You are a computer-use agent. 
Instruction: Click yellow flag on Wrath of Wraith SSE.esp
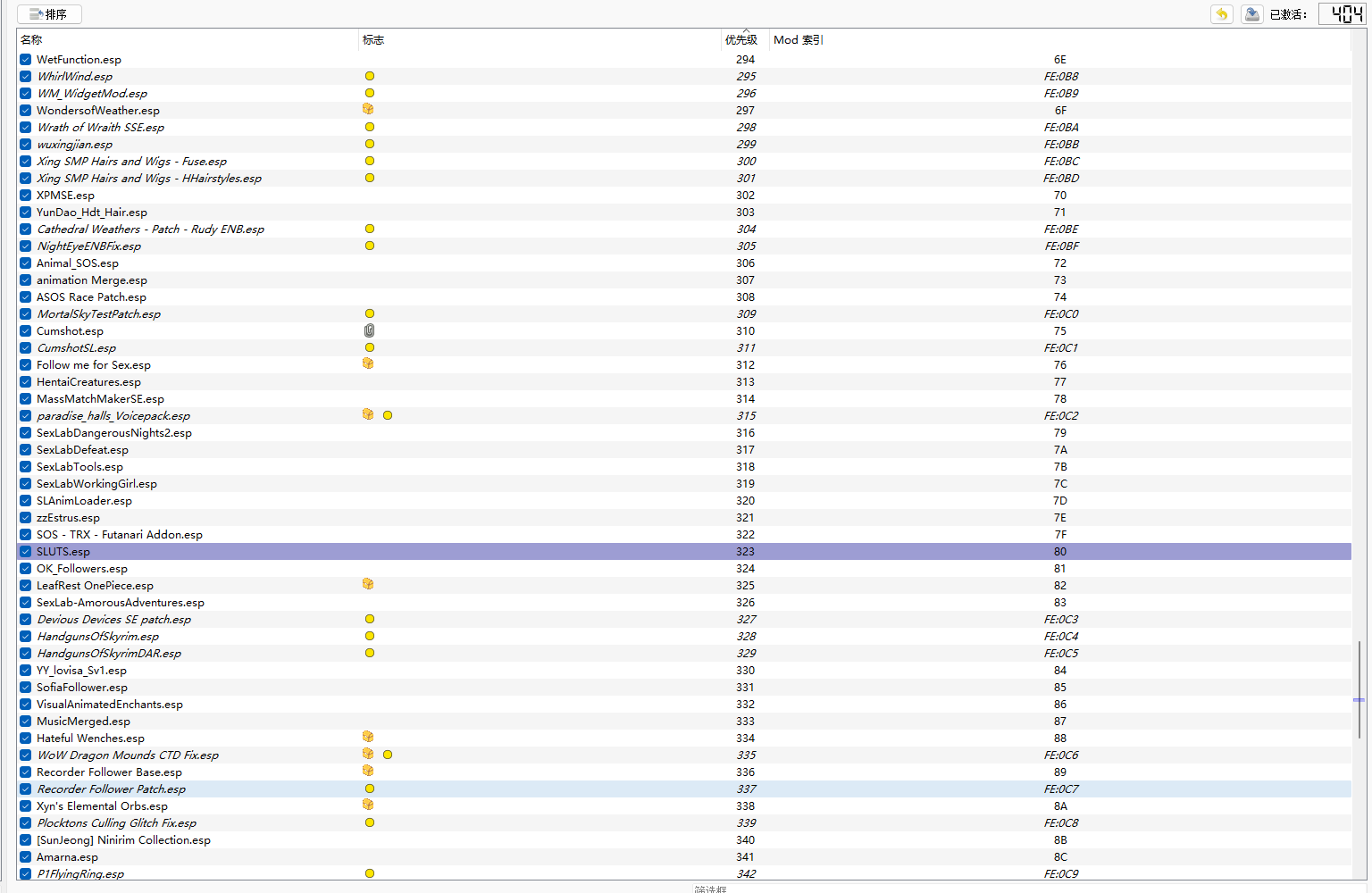370,127
